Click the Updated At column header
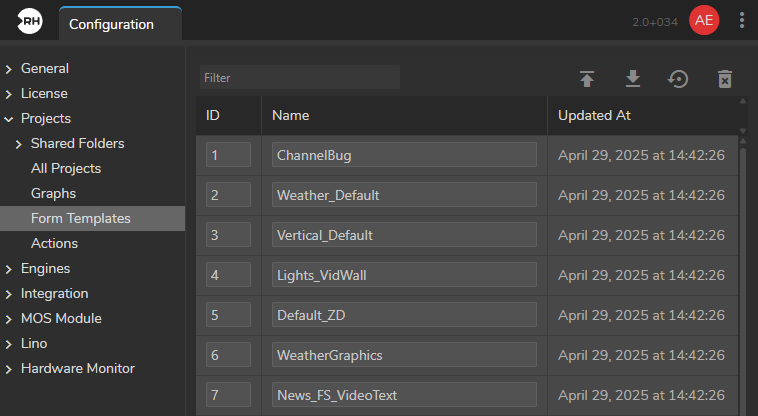 642,115
